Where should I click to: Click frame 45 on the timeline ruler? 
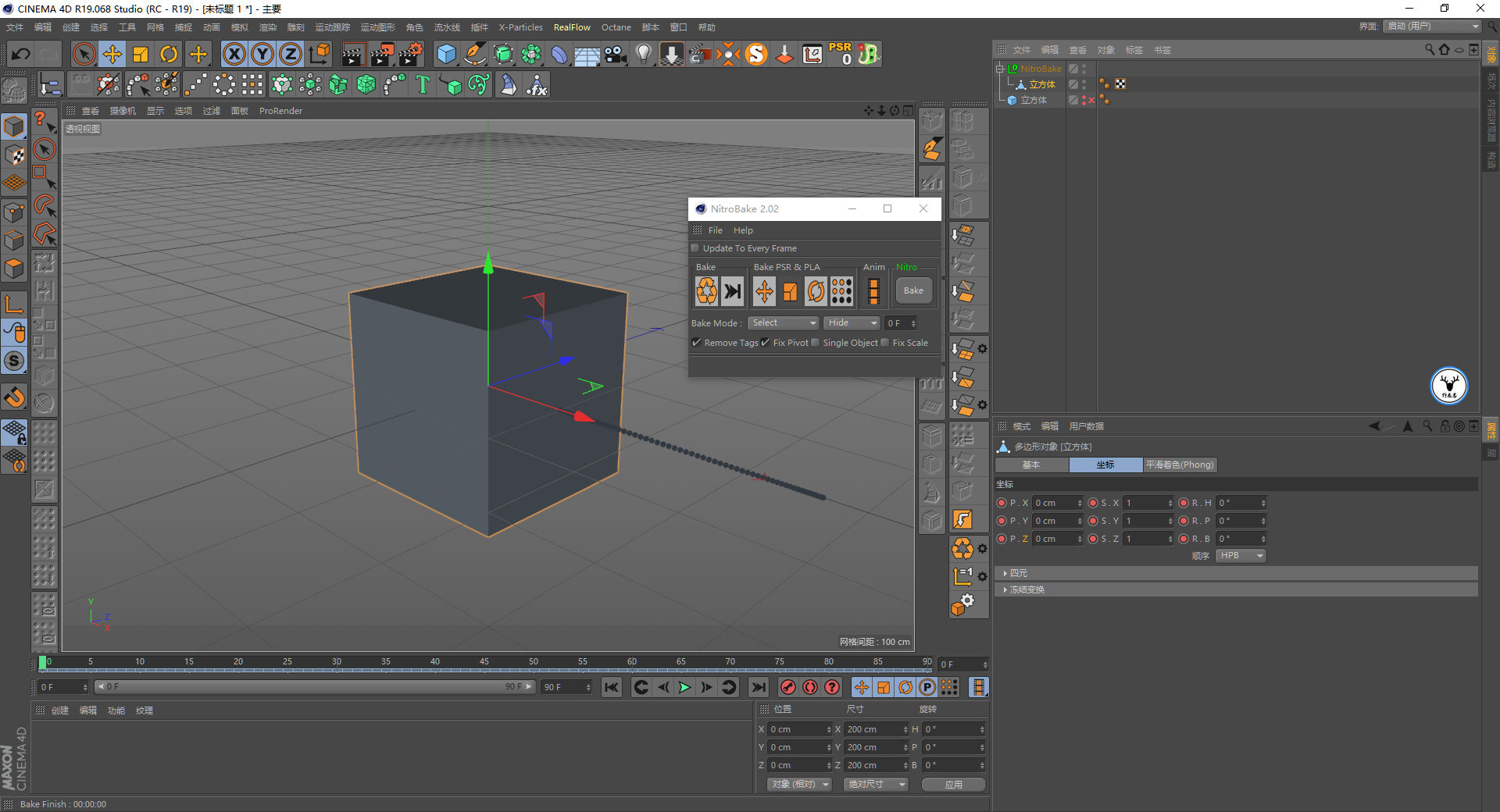click(x=484, y=662)
